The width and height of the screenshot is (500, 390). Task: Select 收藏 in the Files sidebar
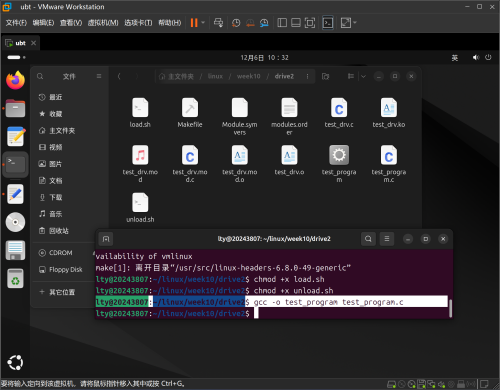[68, 114]
